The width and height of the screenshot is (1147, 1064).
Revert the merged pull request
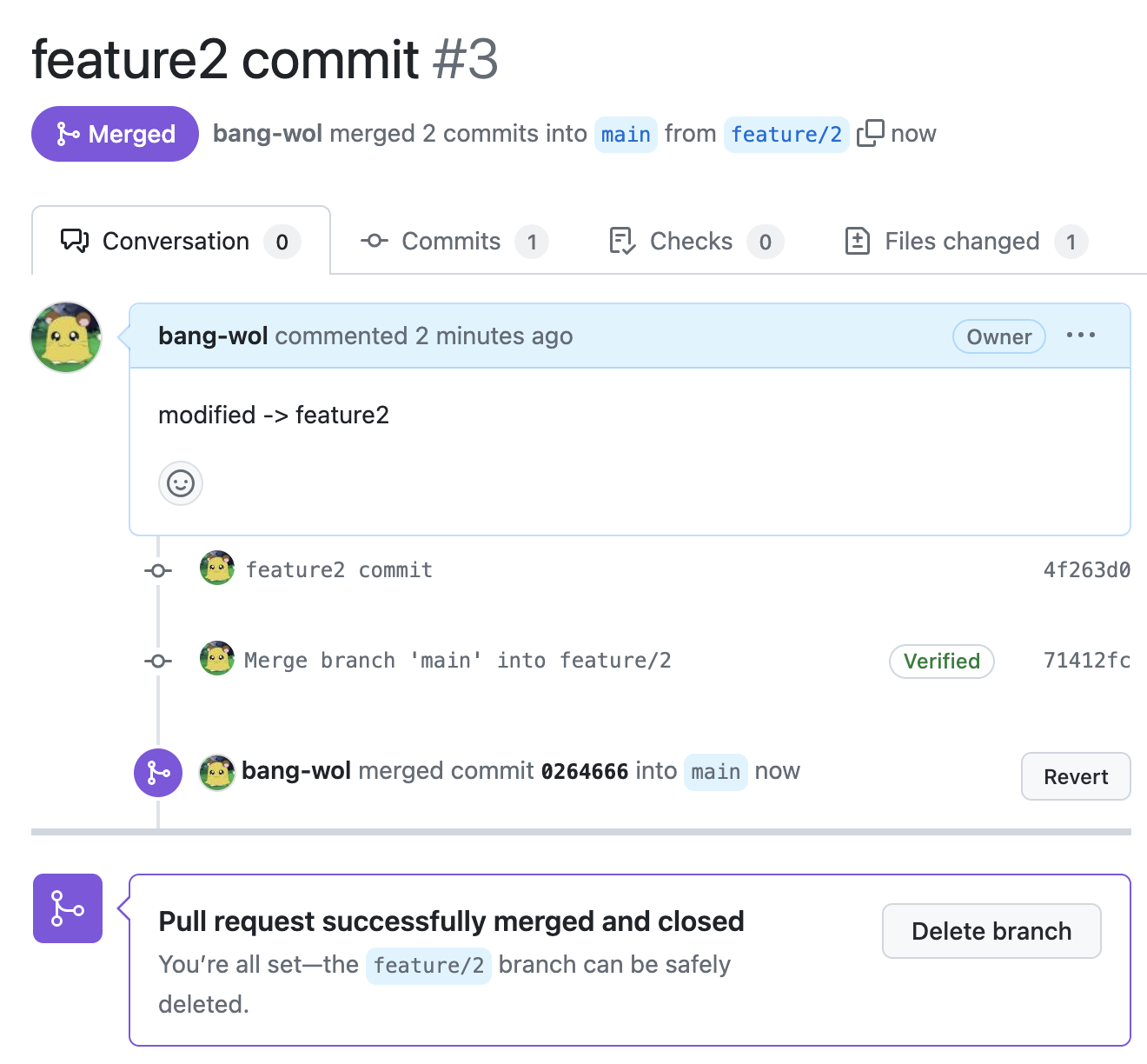pos(1075,776)
